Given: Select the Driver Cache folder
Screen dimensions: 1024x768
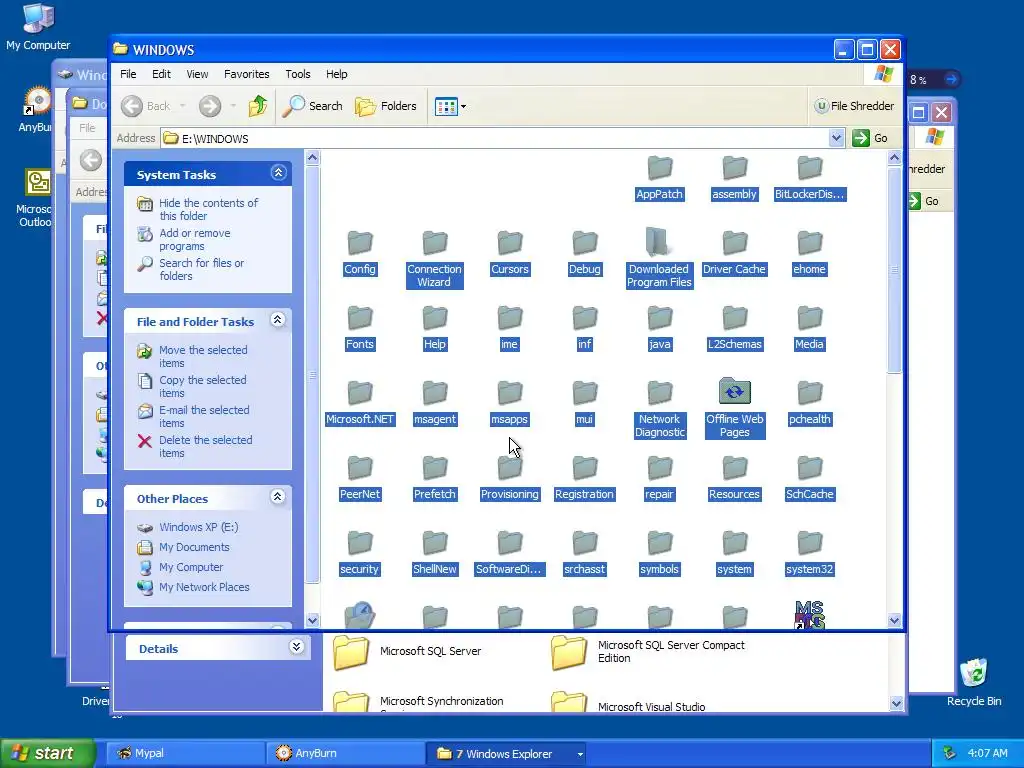Looking at the screenshot, I should pos(734,253).
